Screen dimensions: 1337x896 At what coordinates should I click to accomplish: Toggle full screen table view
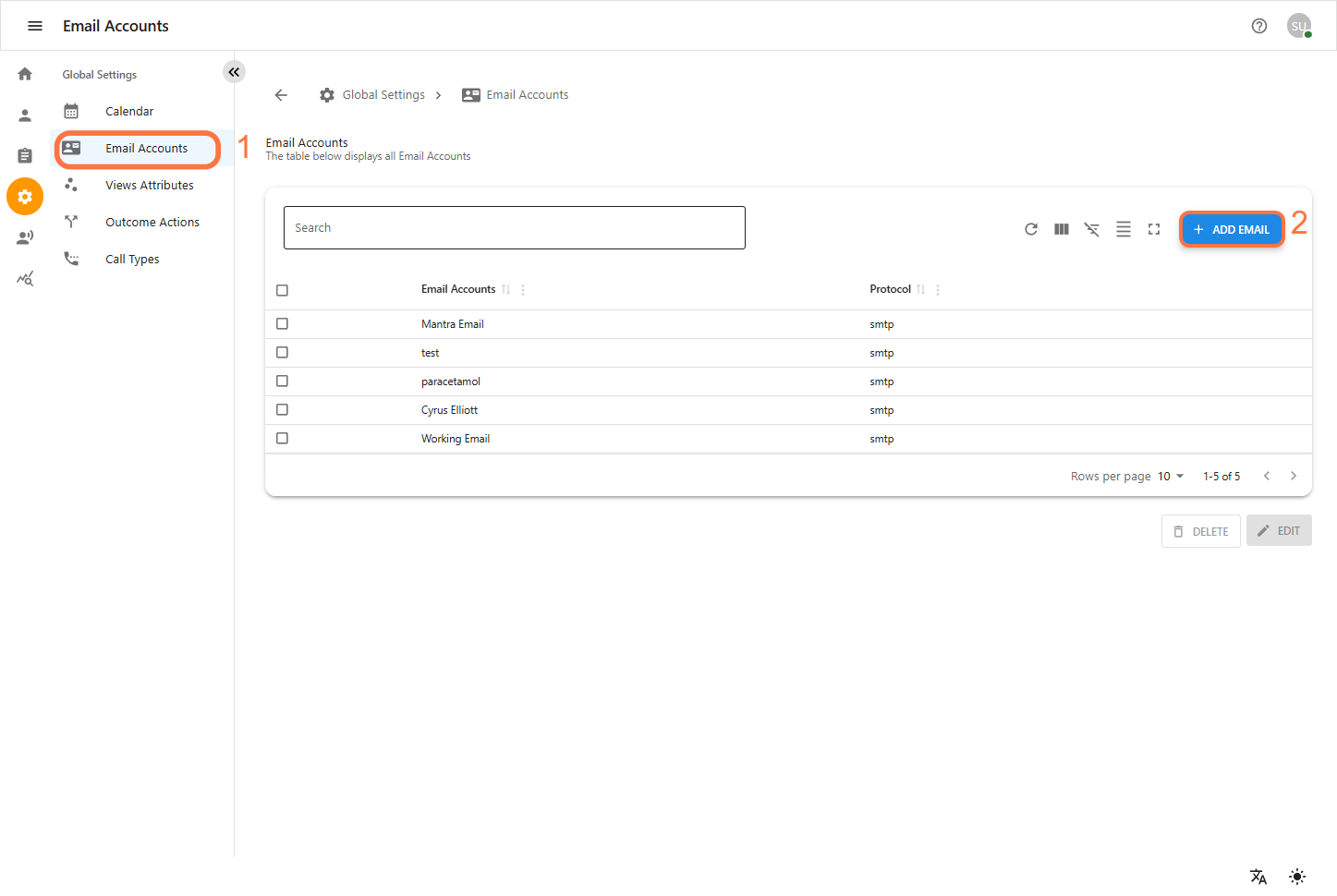coord(1154,229)
